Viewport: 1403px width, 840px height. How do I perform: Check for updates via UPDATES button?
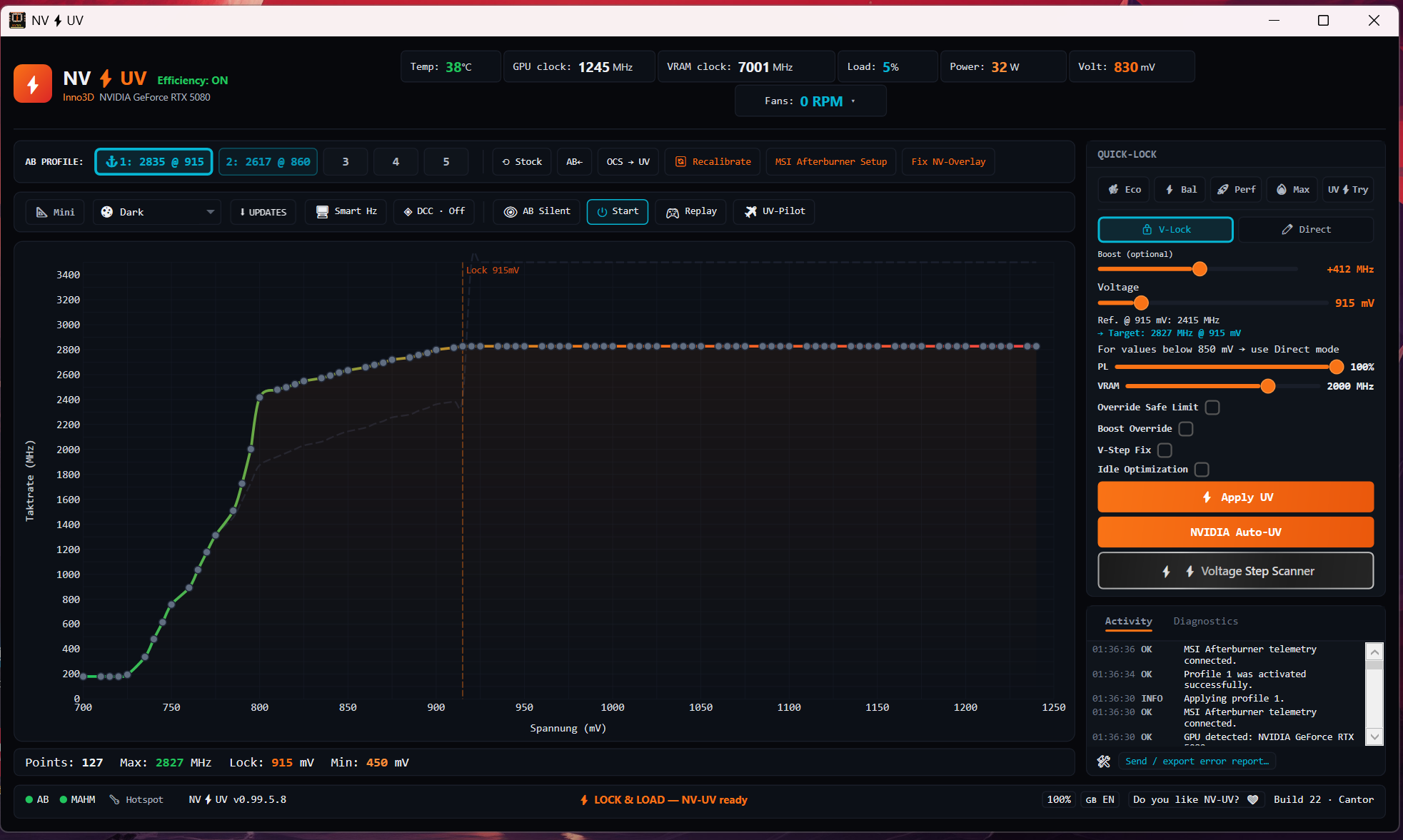point(263,212)
